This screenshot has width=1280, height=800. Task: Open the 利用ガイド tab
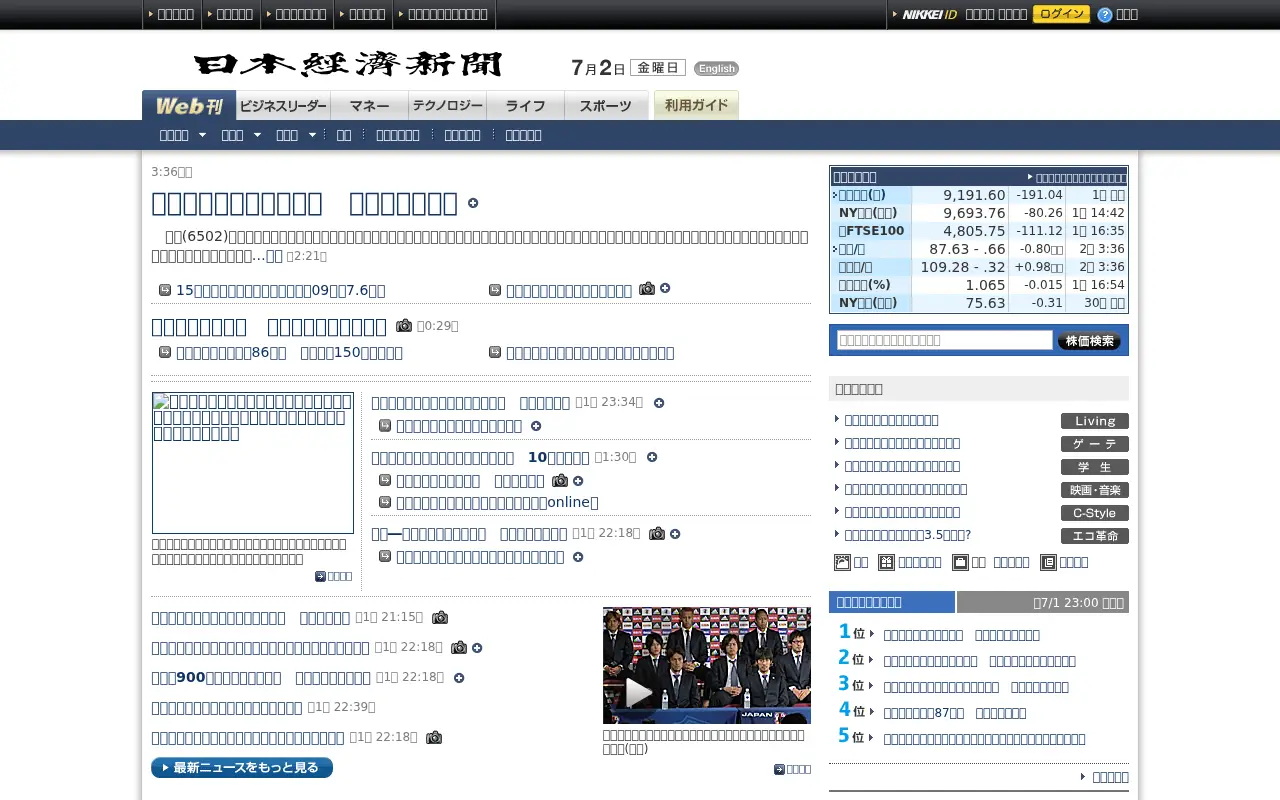click(696, 105)
